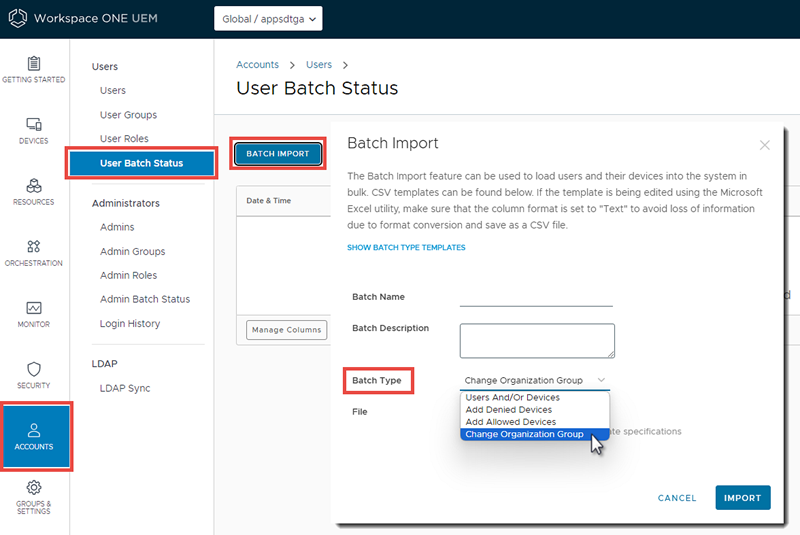Choose Users And/Or Devices option
This screenshot has width=800, height=535.
click(535, 397)
